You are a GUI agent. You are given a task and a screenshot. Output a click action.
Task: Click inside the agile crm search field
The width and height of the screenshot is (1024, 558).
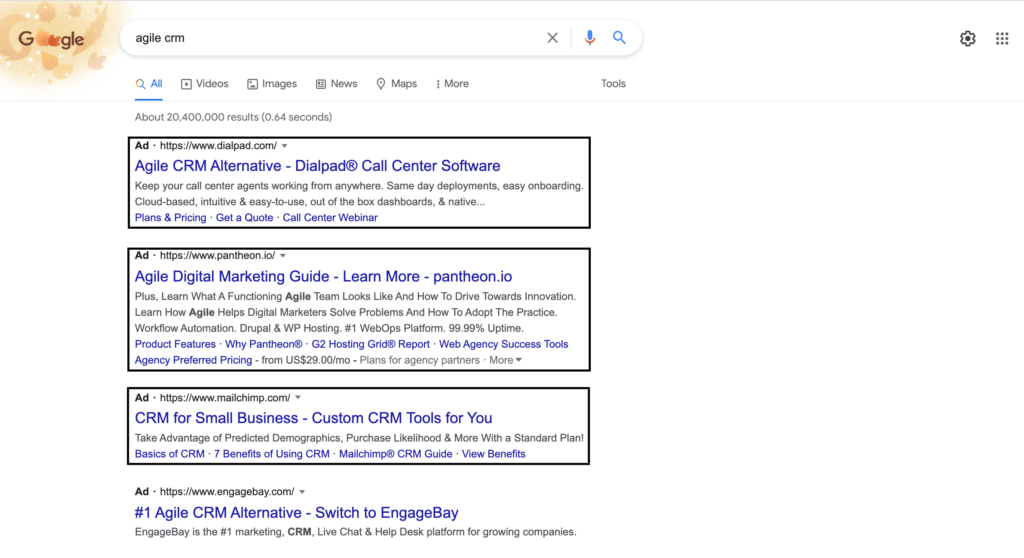tap(333, 38)
